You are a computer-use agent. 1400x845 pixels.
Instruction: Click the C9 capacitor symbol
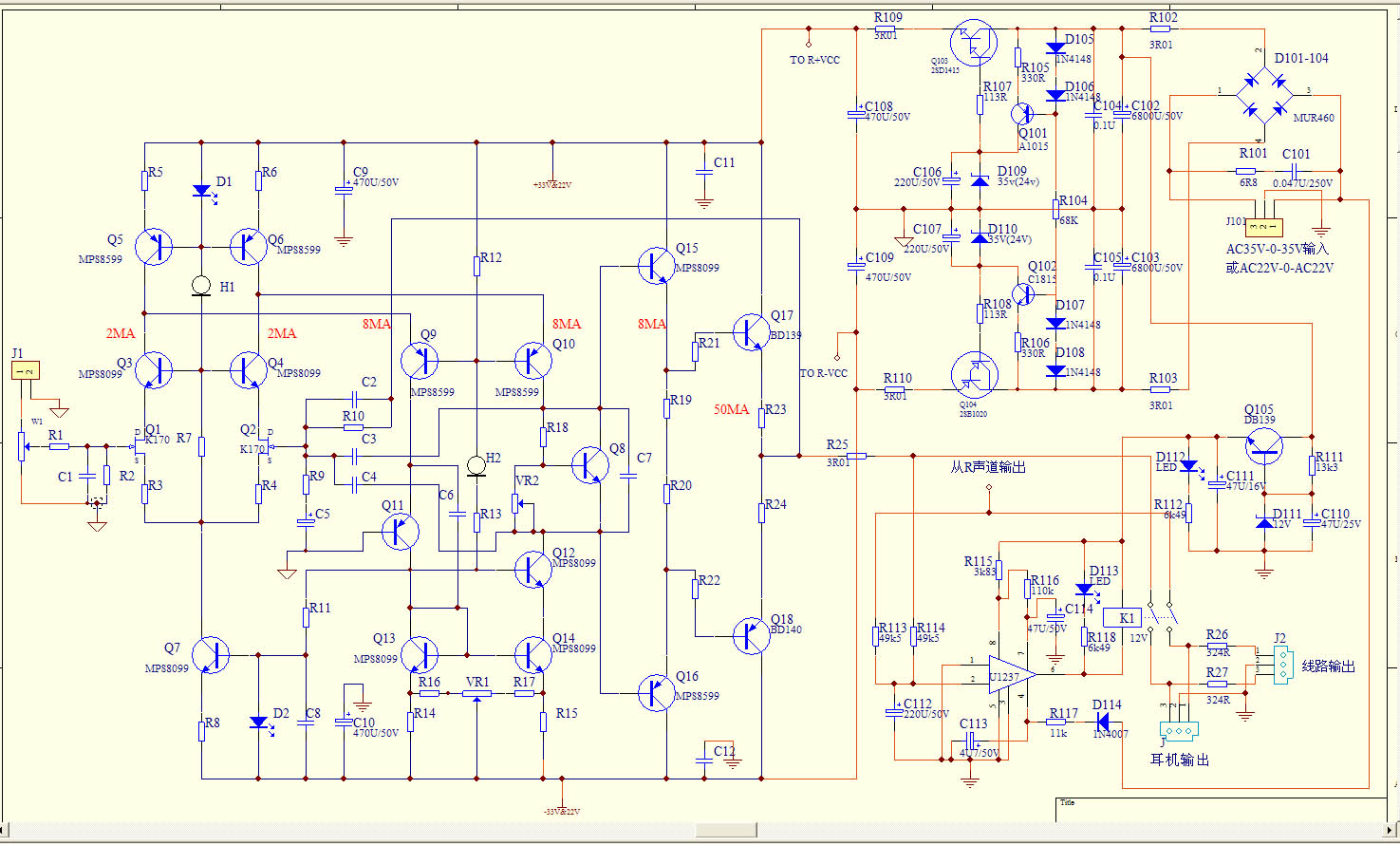click(344, 190)
